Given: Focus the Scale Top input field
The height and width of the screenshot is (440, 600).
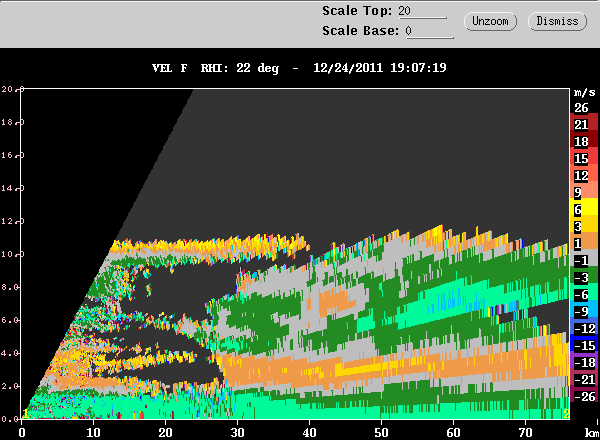Looking at the screenshot, I should click(x=422, y=11).
